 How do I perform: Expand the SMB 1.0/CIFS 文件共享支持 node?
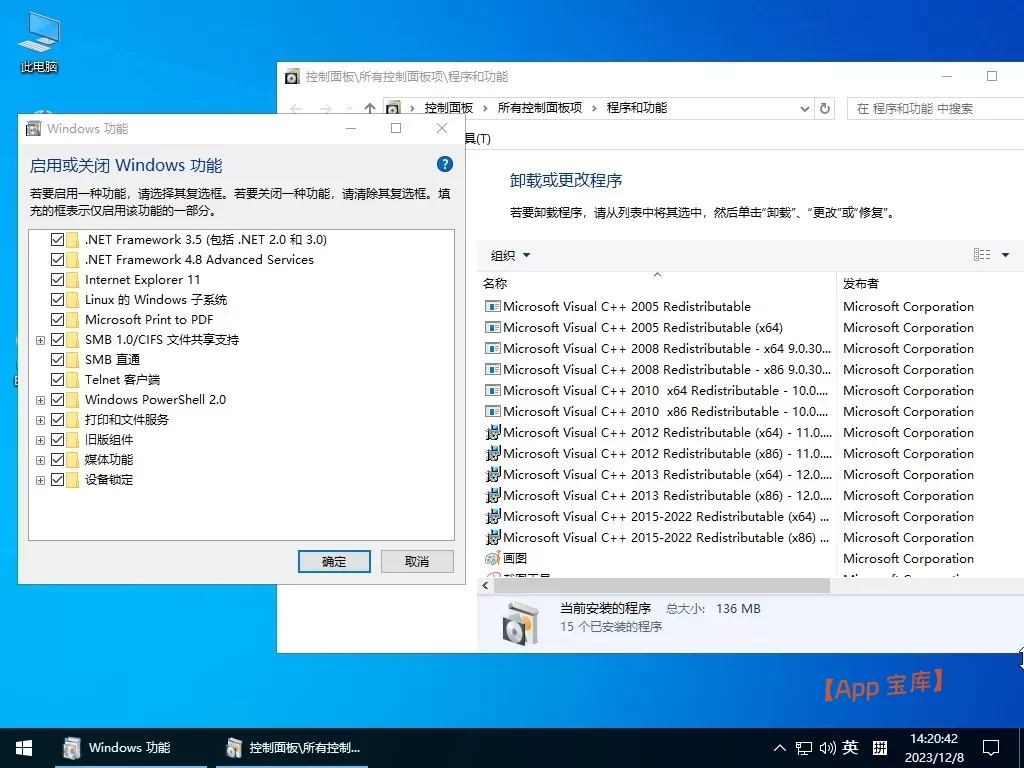(41, 339)
